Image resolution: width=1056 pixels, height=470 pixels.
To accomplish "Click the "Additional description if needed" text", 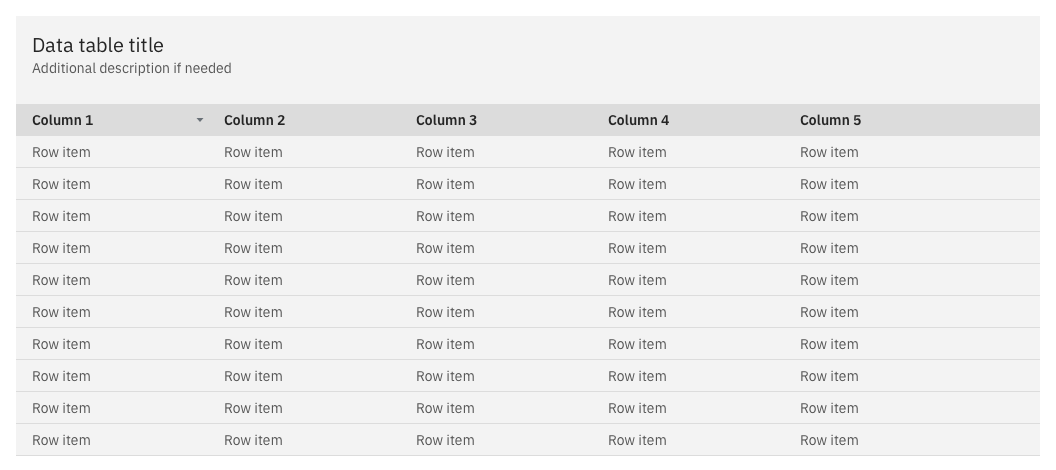I will coord(132,68).
